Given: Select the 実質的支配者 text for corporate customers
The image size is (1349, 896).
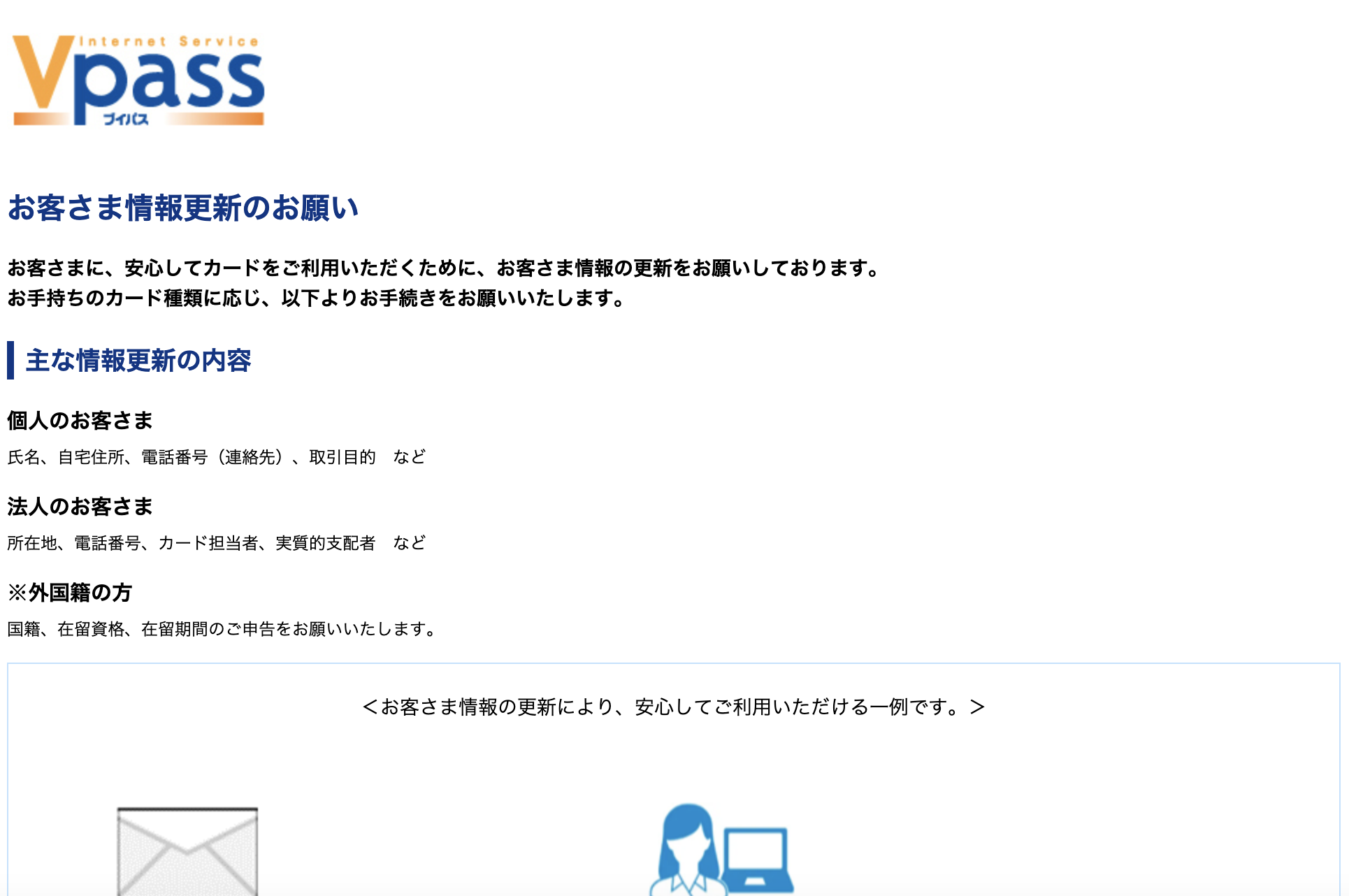Looking at the screenshot, I should click(x=328, y=542).
